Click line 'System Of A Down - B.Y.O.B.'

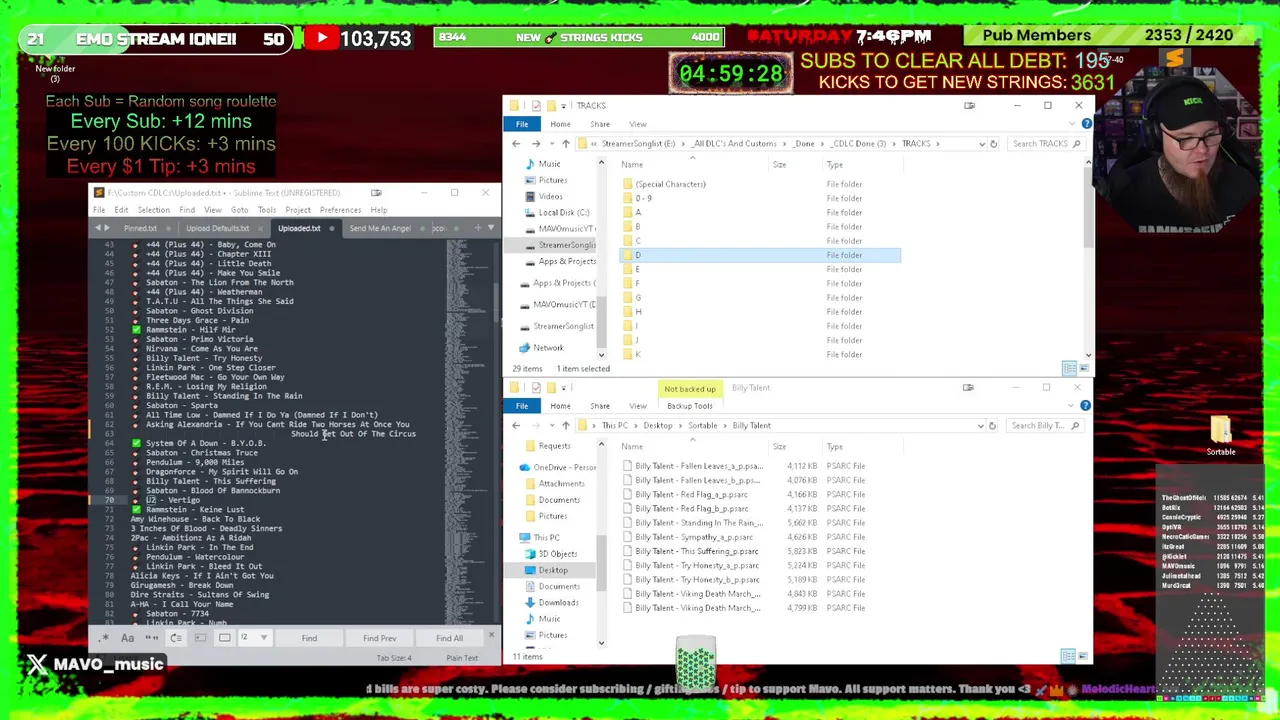point(206,443)
